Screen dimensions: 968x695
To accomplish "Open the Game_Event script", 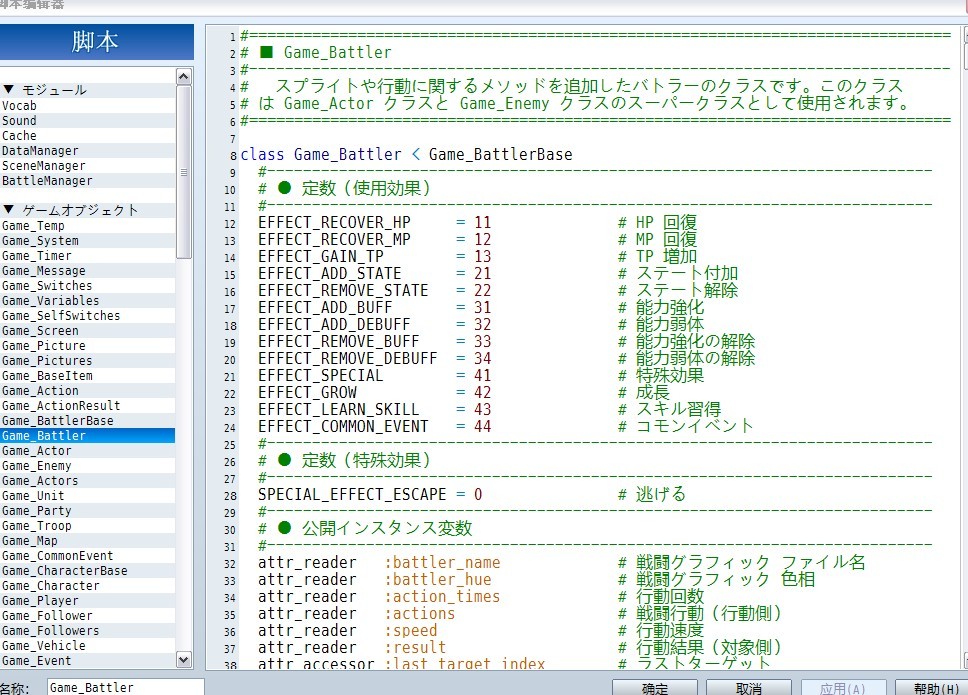I will point(88,660).
